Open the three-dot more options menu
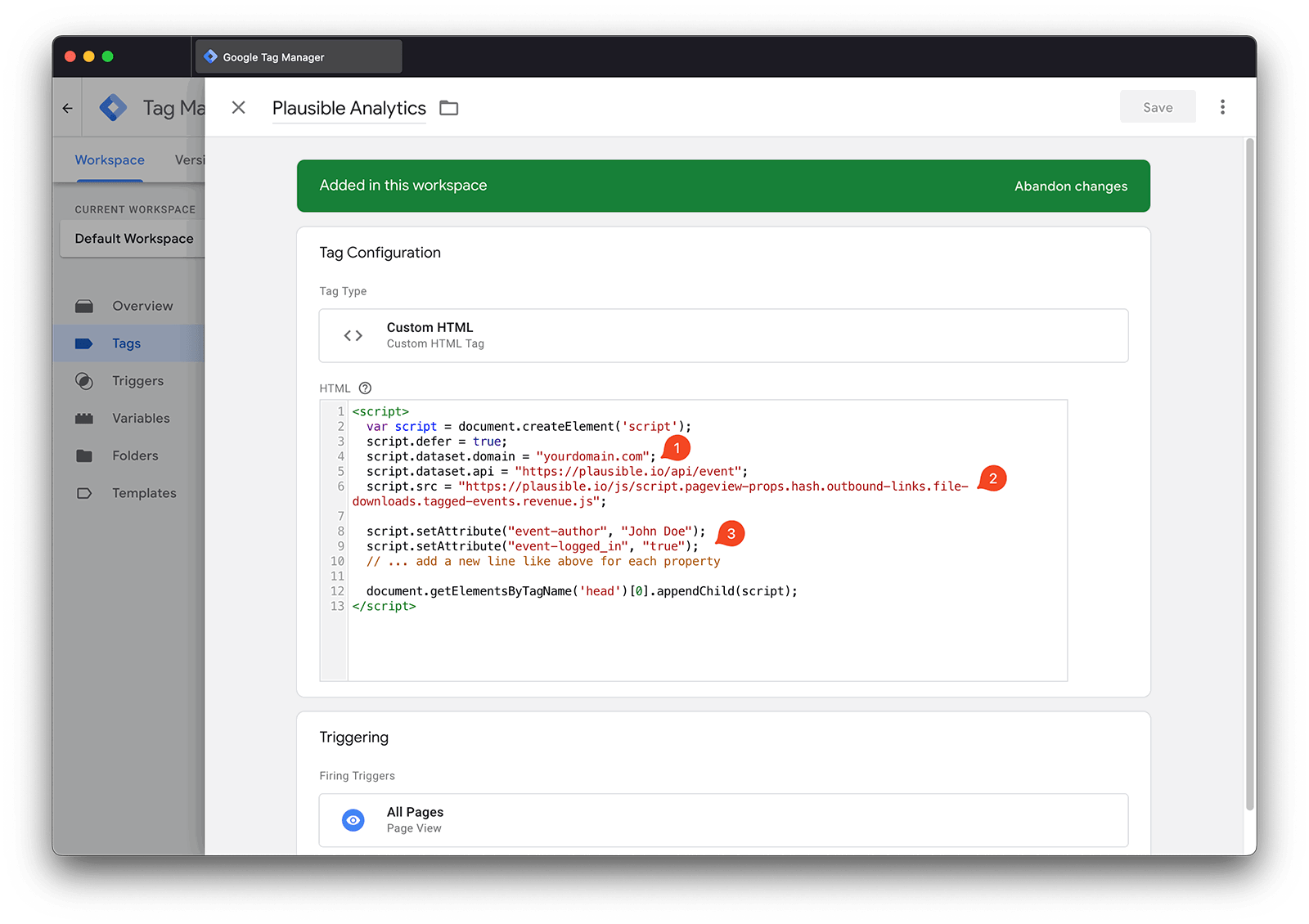The width and height of the screenshot is (1309, 924). 1222,107
